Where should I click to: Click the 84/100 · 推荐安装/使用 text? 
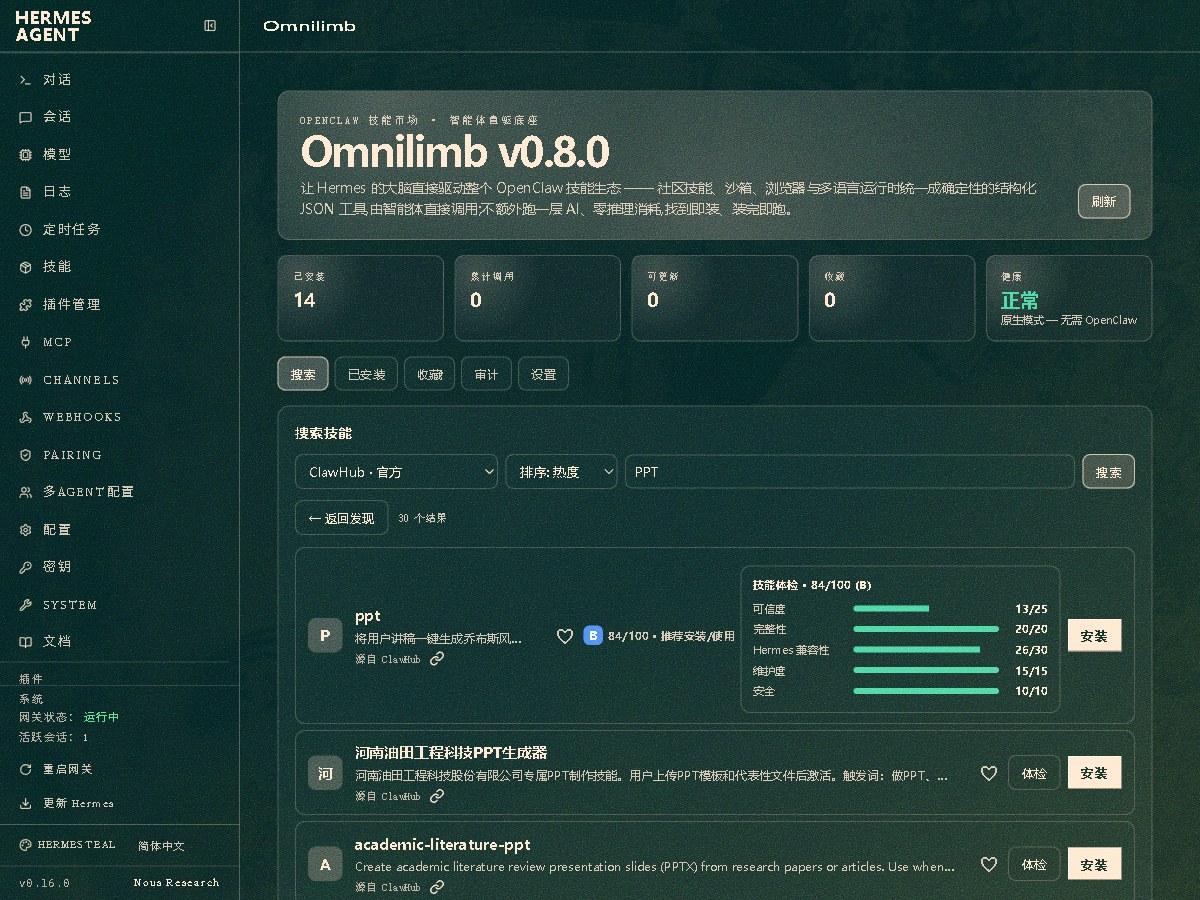[671, 636]
